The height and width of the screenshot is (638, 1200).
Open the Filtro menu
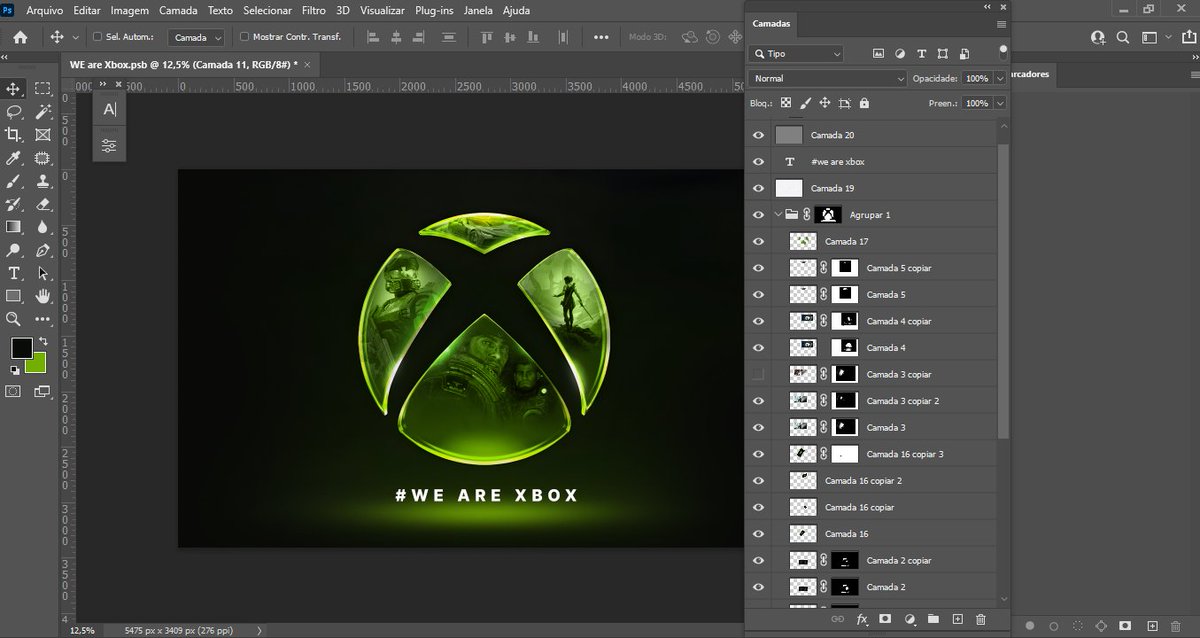(313, 10)
